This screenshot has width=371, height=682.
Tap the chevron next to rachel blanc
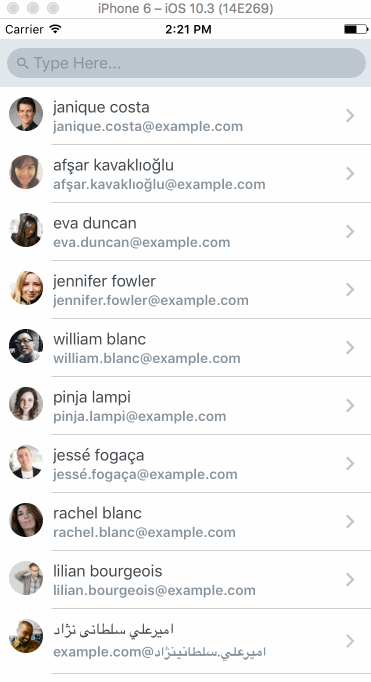[x=350, y=522]
